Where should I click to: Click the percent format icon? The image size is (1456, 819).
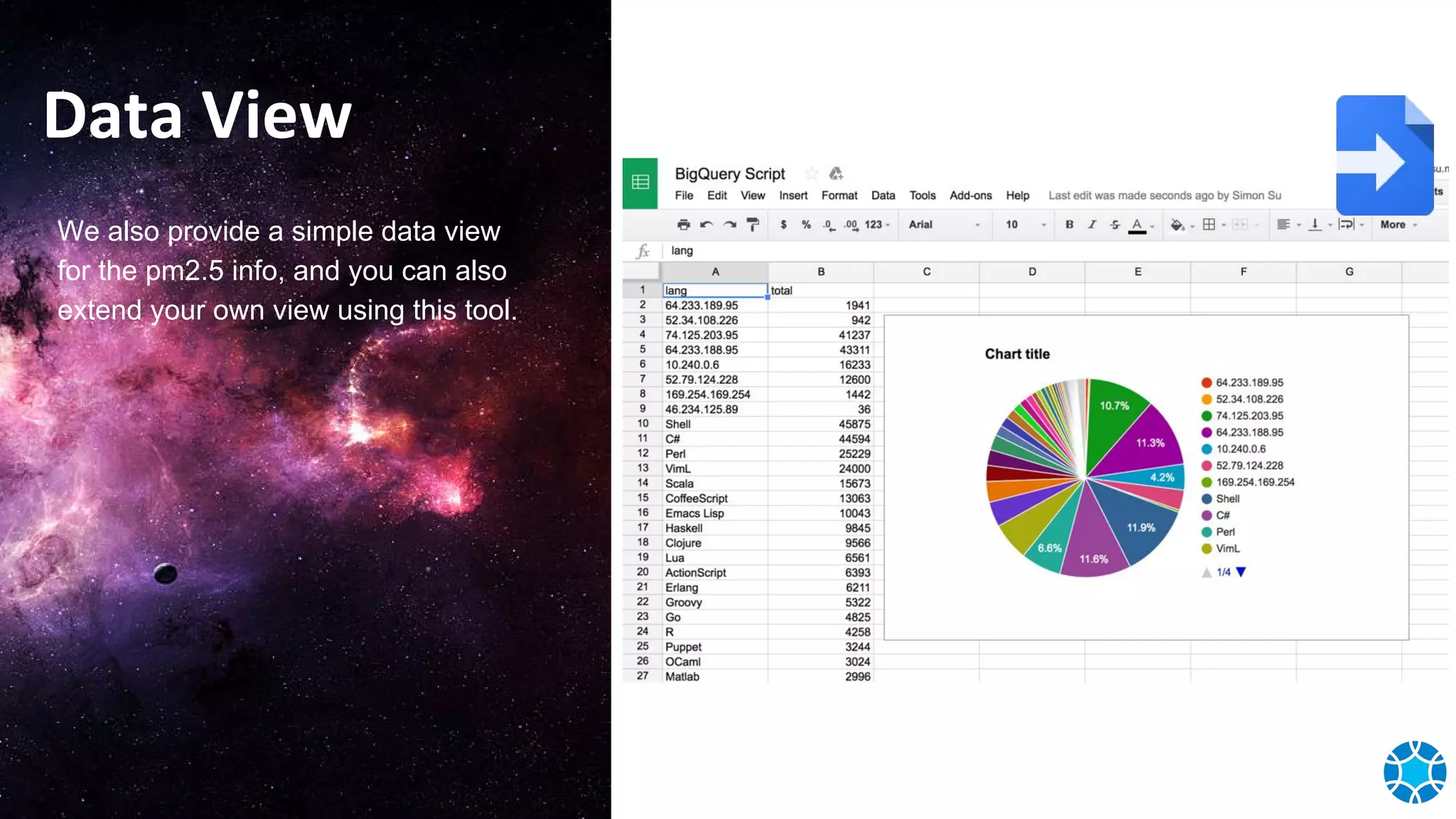coord(806,225)
